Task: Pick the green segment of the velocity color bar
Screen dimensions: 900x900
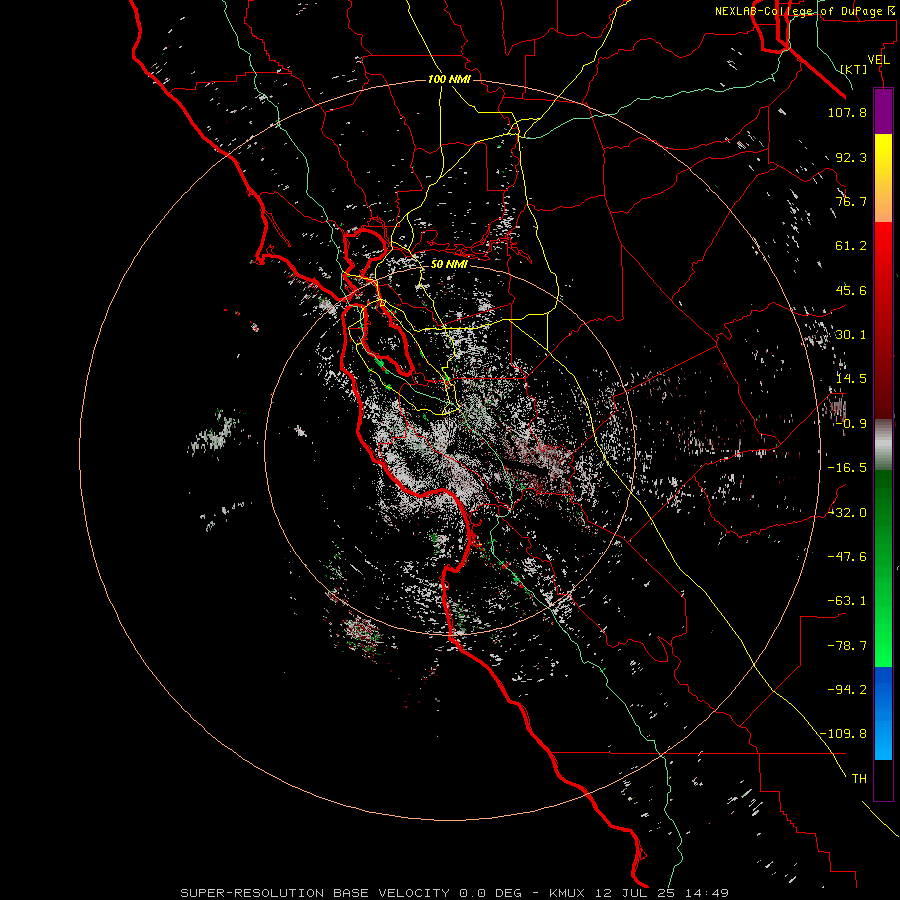Action: point(883,568)
